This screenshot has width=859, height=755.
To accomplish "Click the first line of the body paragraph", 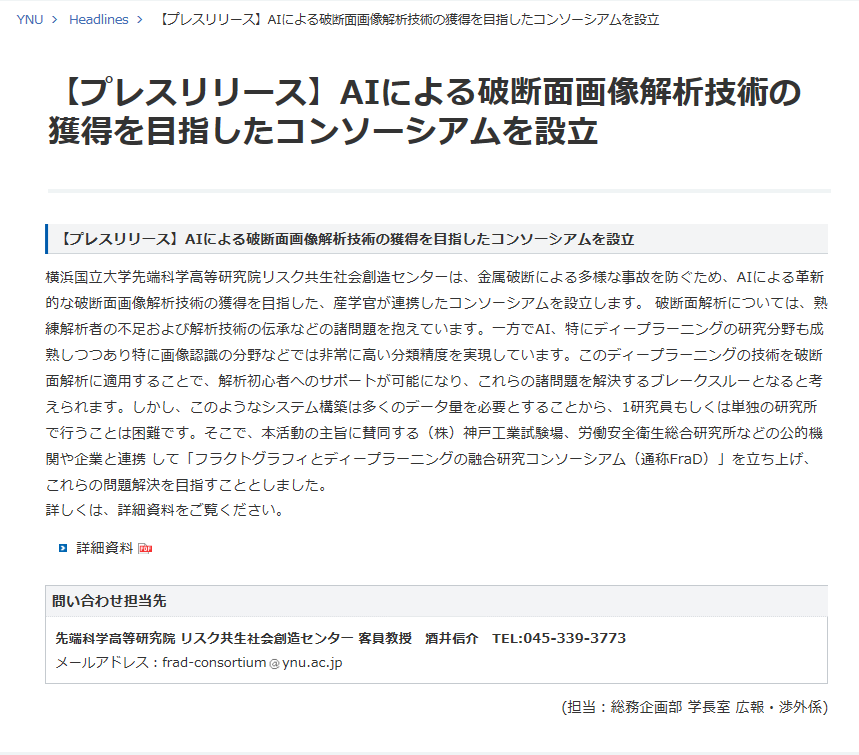I will click(435, 276).
